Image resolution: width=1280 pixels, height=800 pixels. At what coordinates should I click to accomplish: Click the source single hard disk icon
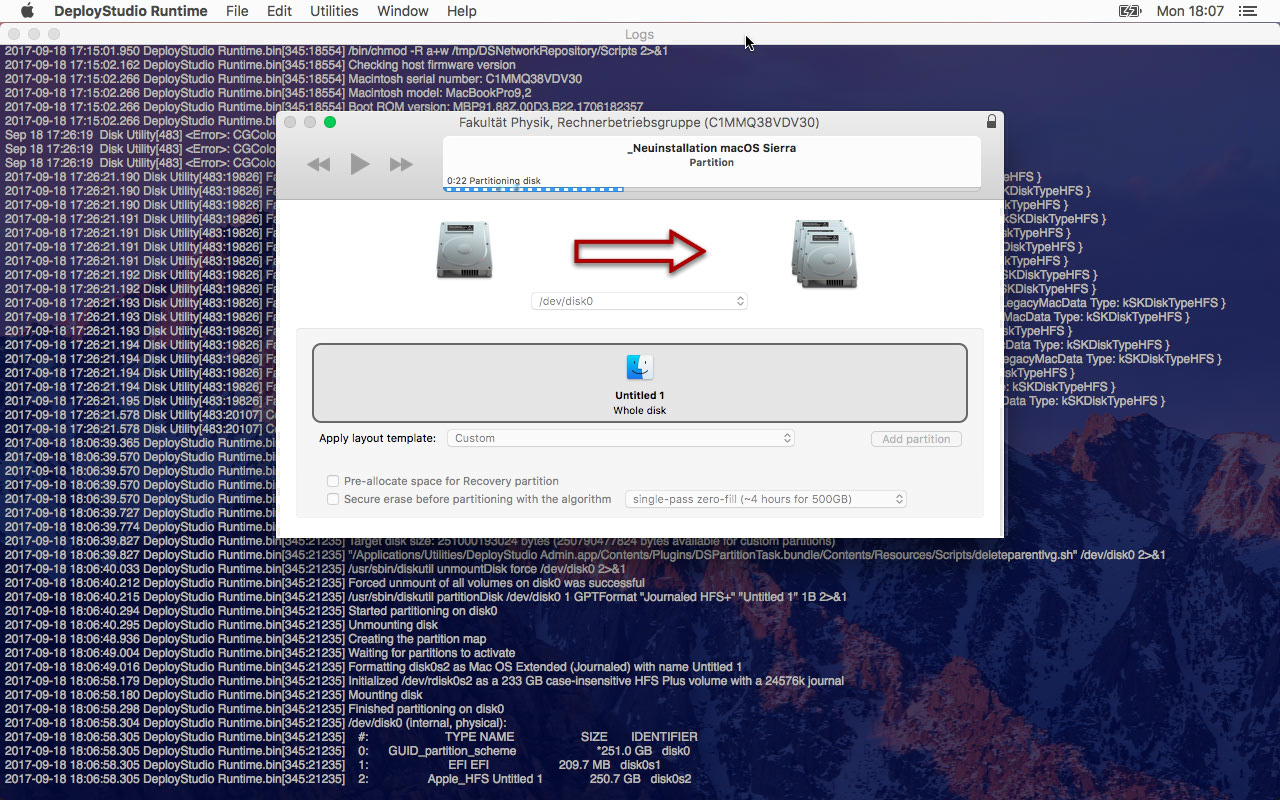[464, 250]
